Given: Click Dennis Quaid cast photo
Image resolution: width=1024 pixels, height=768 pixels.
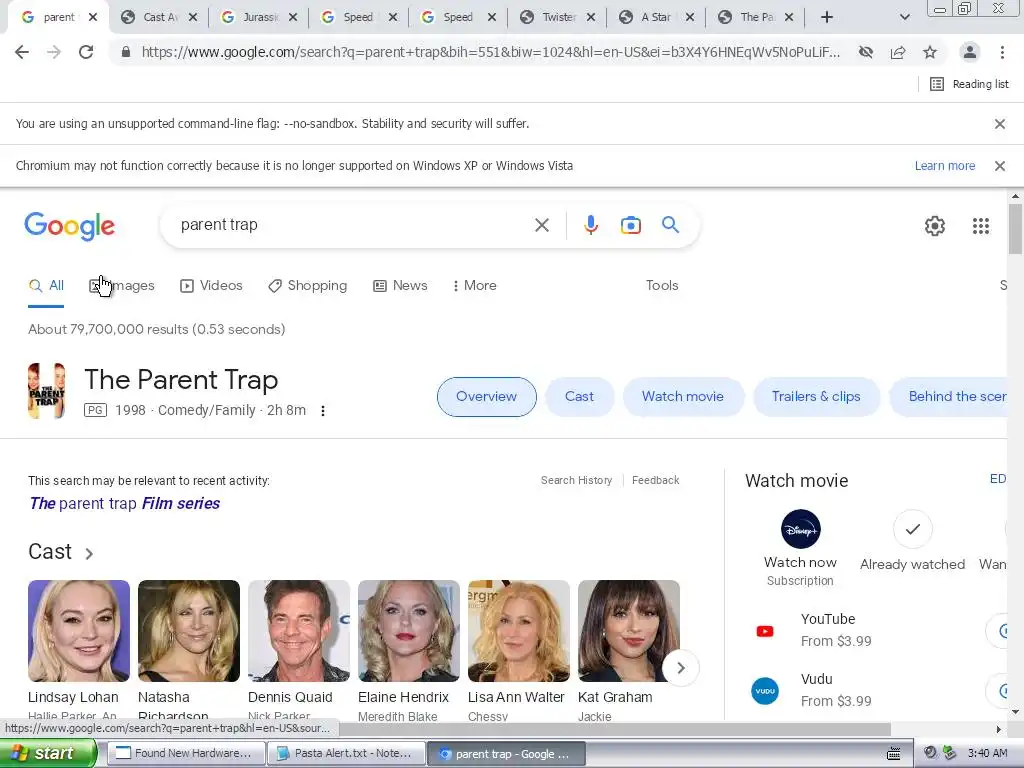Looking at the screenshot, I should point(298,631).
